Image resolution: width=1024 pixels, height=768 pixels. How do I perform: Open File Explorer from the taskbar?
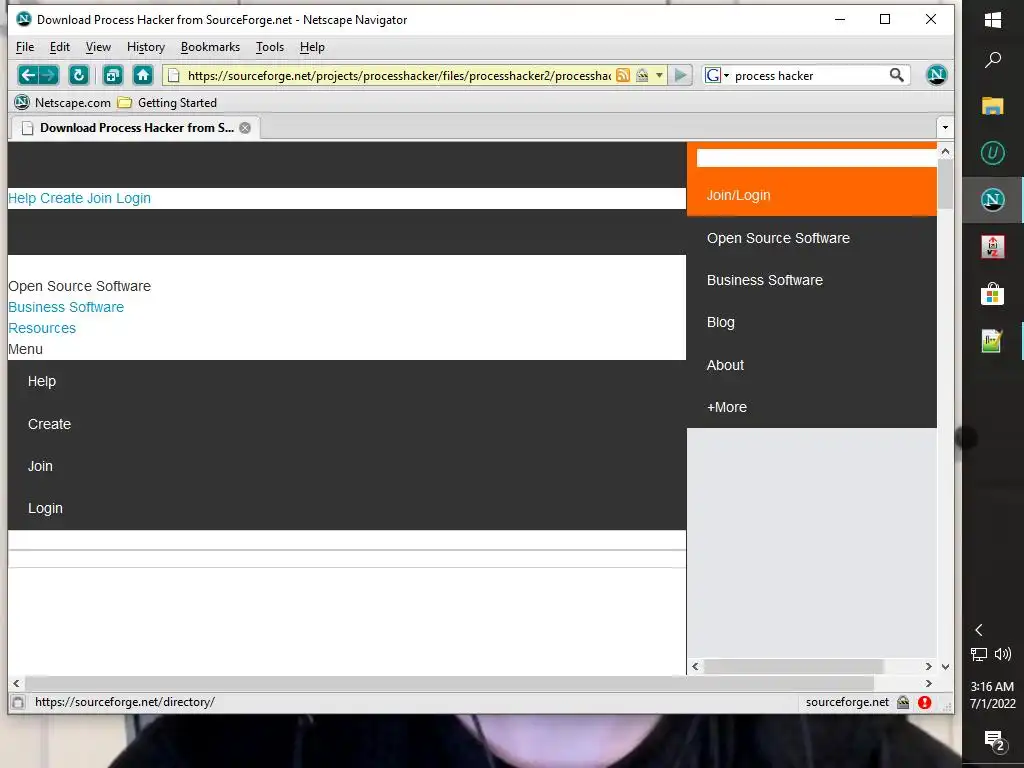[x=993, y=106]
